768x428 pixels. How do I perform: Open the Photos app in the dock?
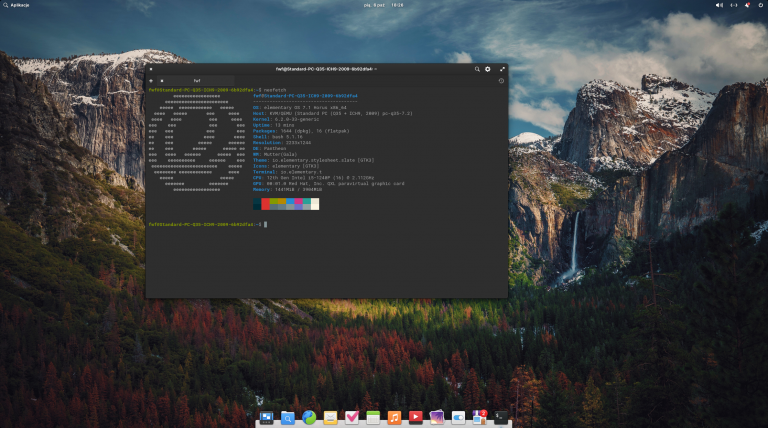tap(437, 417)
